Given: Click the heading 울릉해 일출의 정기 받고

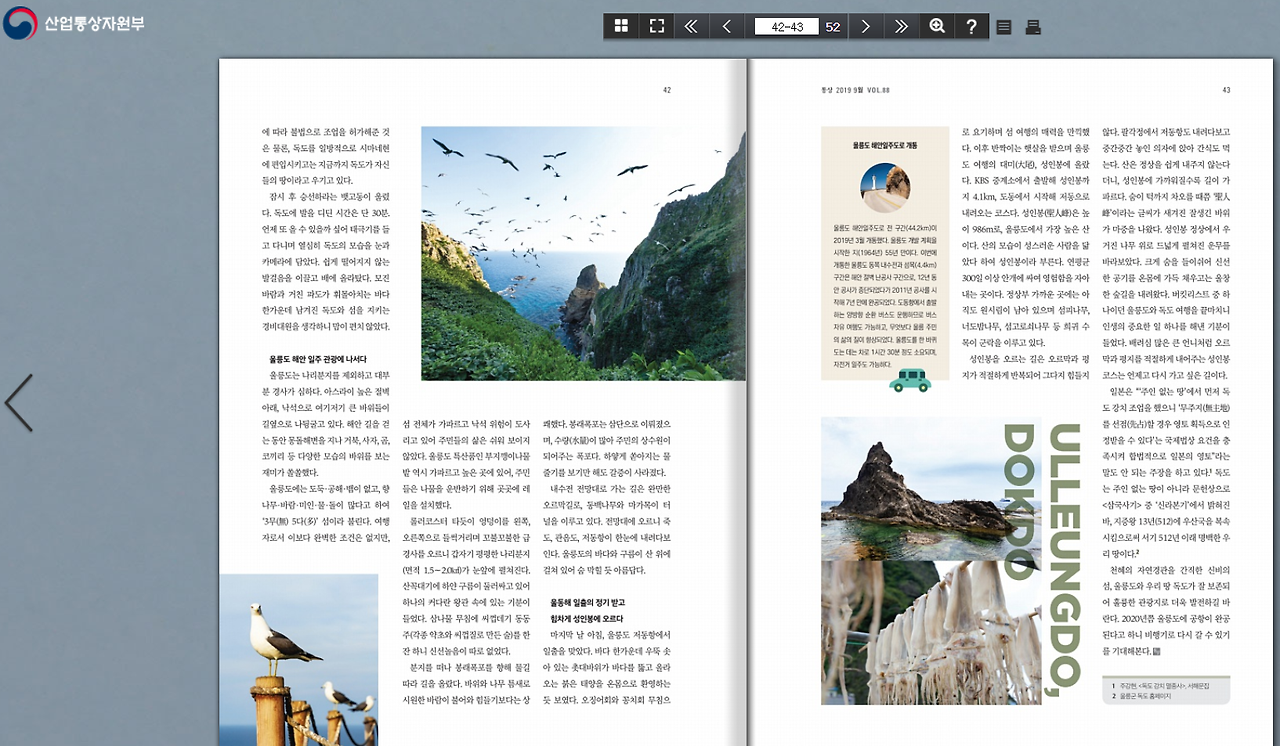Looking at the screenshot, I should tap(587, 603).
